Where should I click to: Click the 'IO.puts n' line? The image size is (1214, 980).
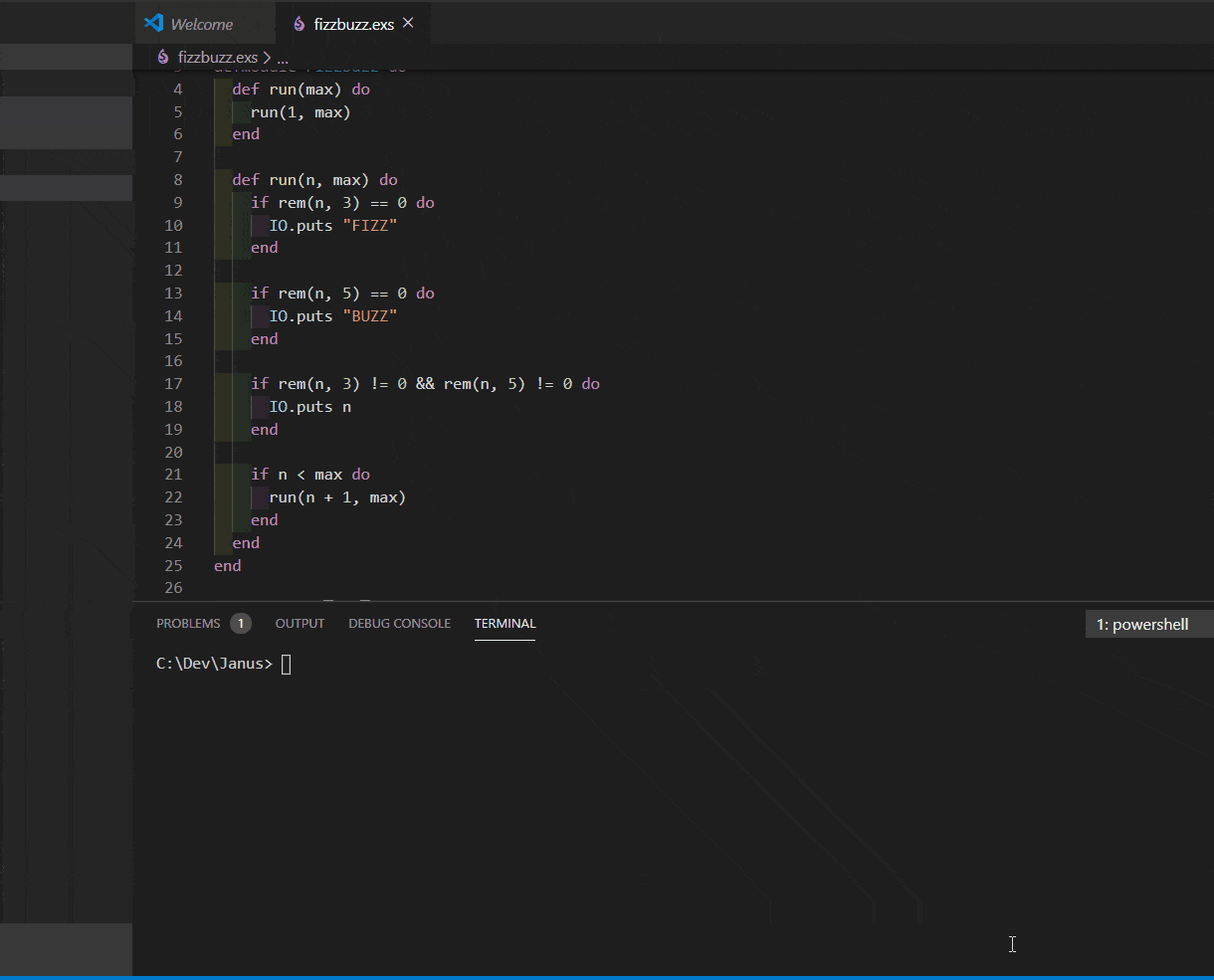(310, 407)
